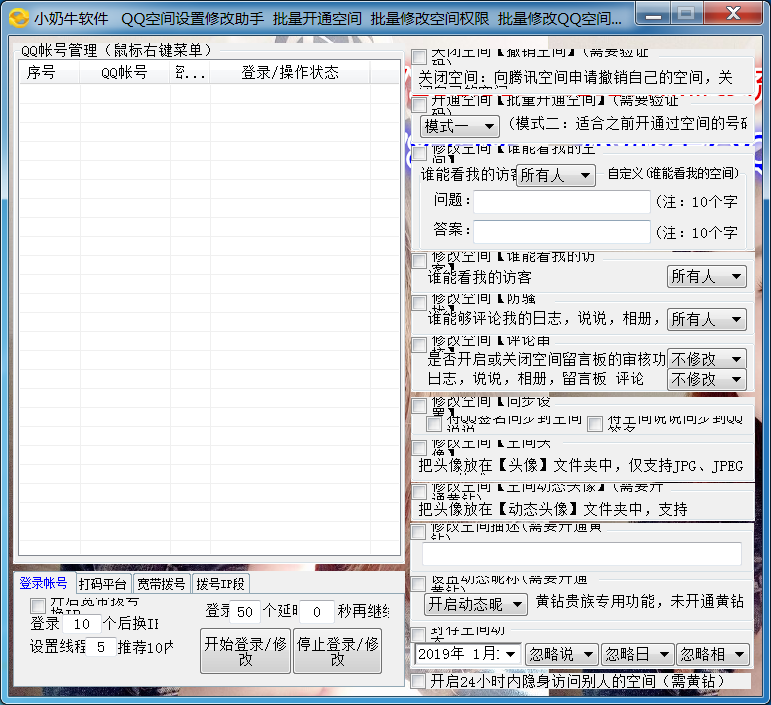Viewport: 771px width, 705px height.
Task: Close the 小奶牛软件 window
Action: tap(733, 13)
